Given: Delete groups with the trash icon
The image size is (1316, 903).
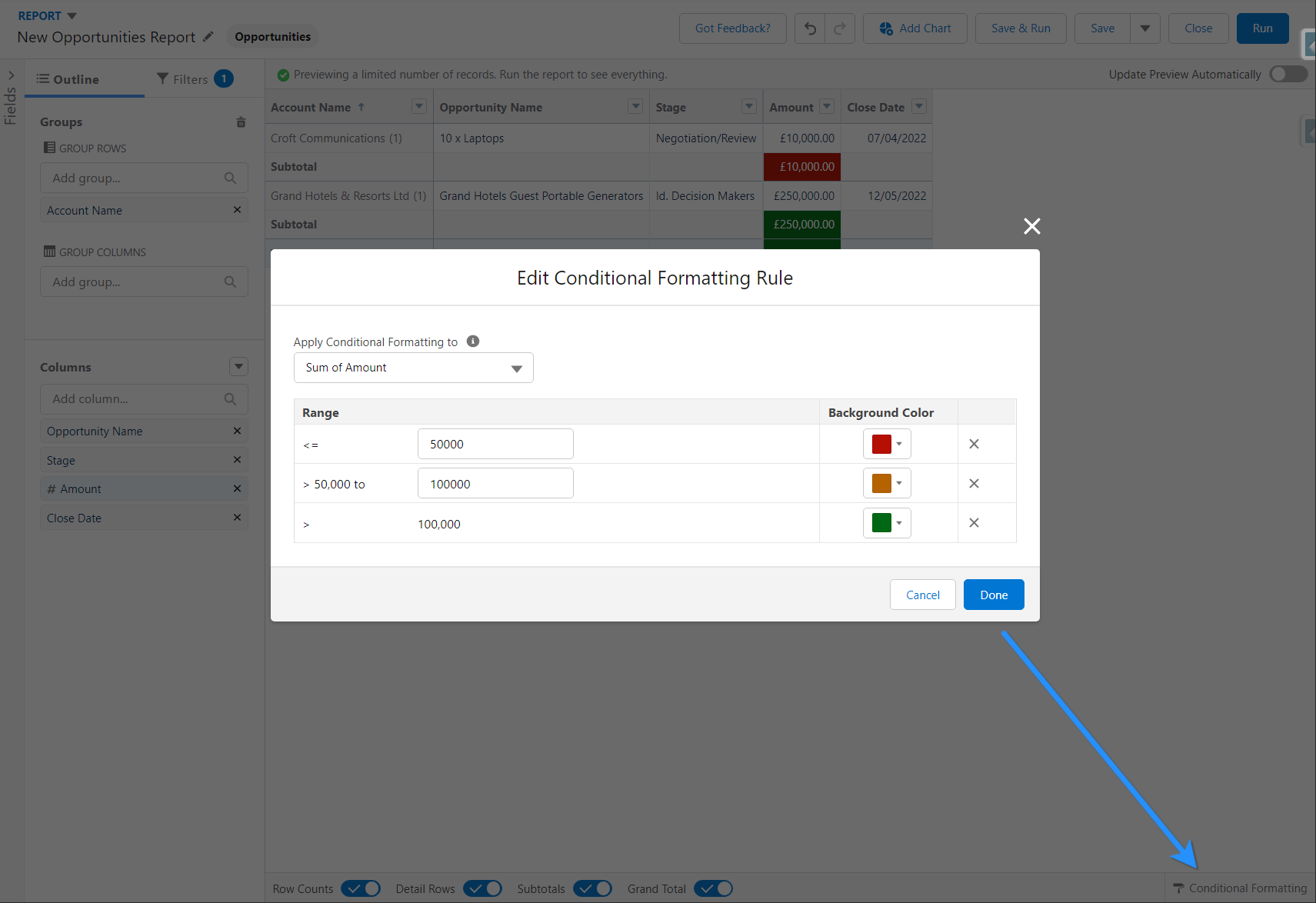Looking at the screenshot, I should [x=241, y=122].
